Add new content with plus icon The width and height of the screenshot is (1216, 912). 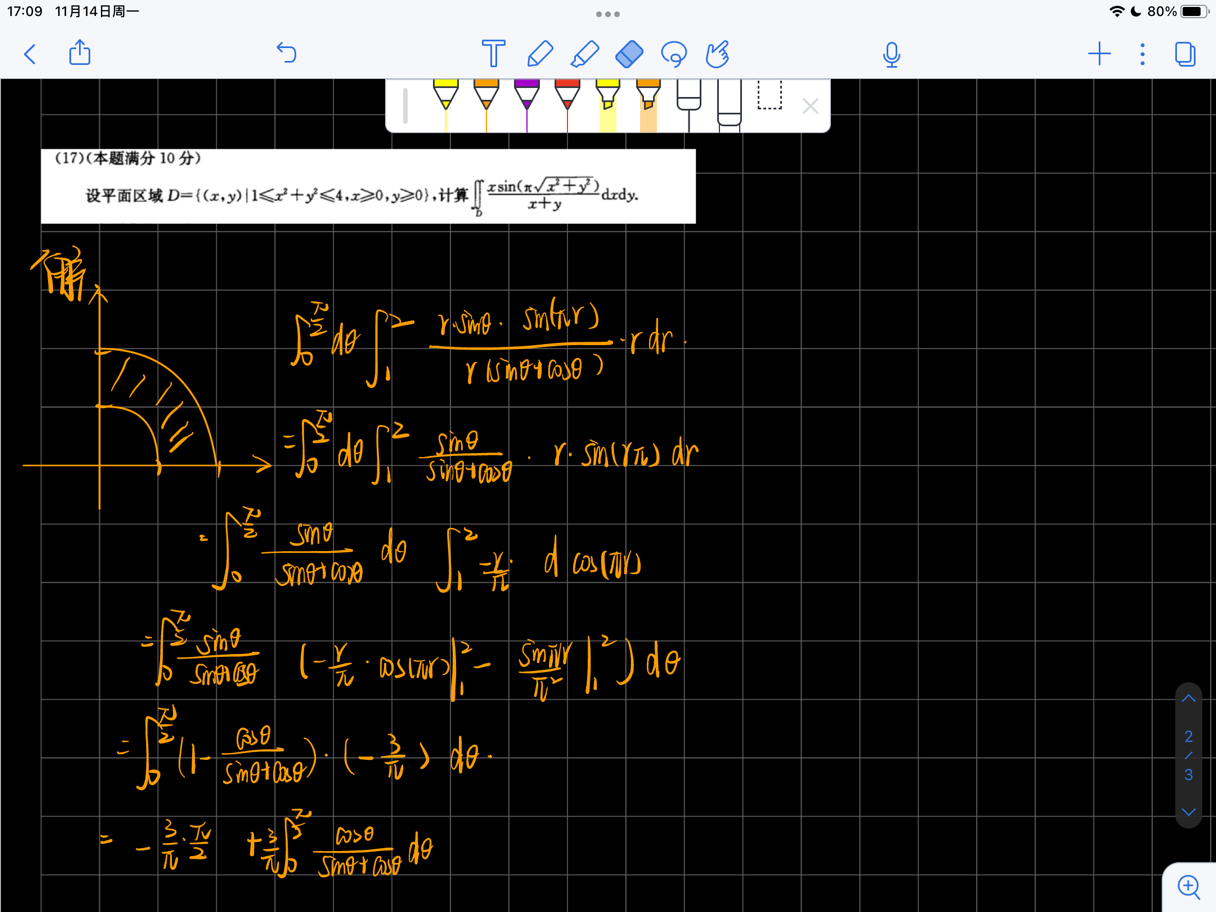pos(1099,53)
